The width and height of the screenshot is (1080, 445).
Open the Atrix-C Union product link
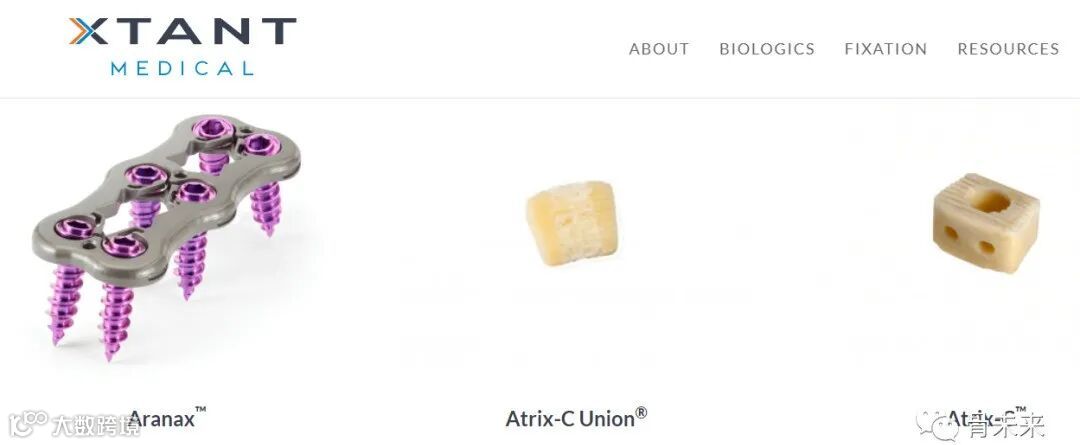pyautogui.click(x=577, y=417)
